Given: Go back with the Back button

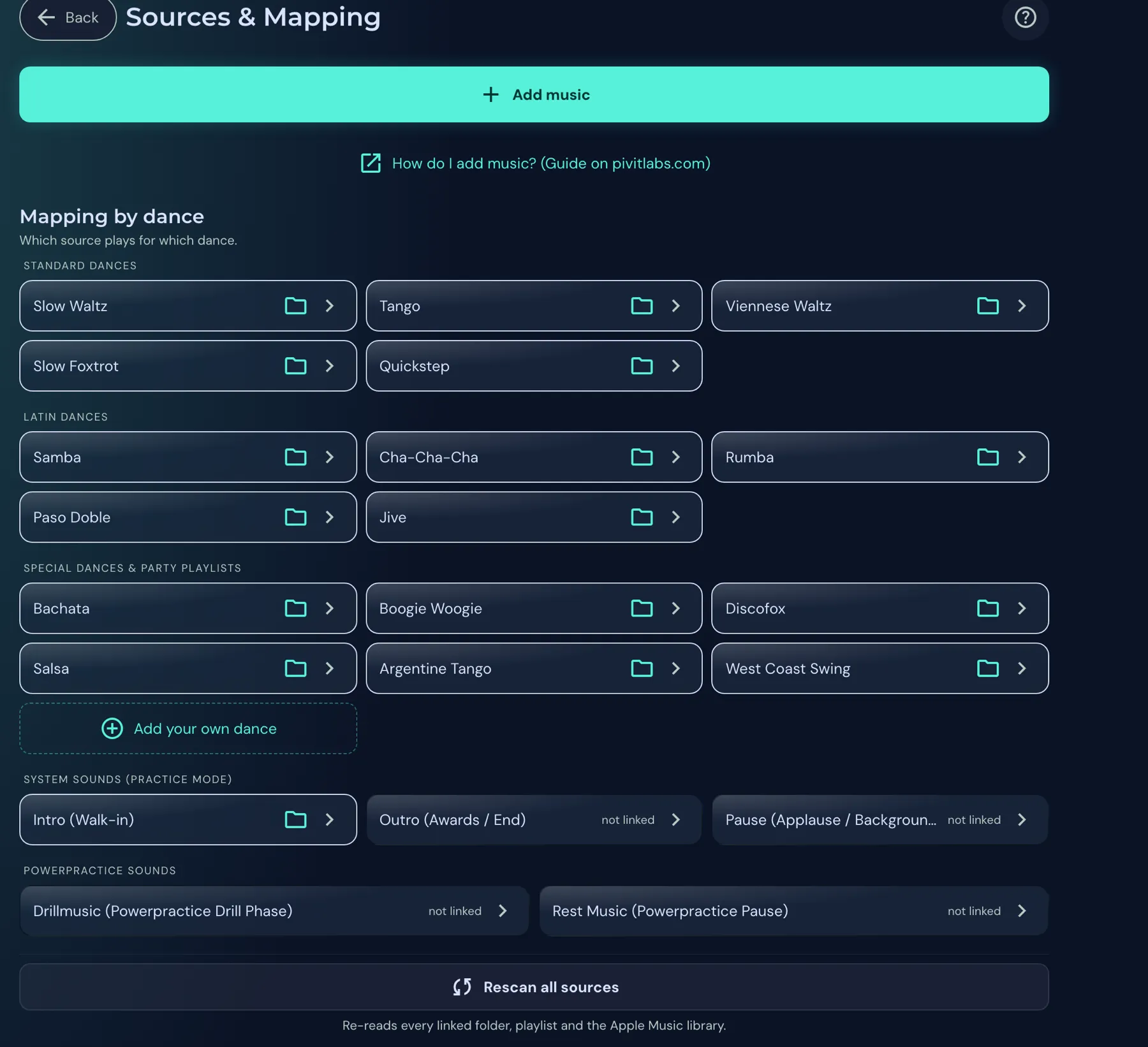Looking at the screenshot, I should 68,18.
